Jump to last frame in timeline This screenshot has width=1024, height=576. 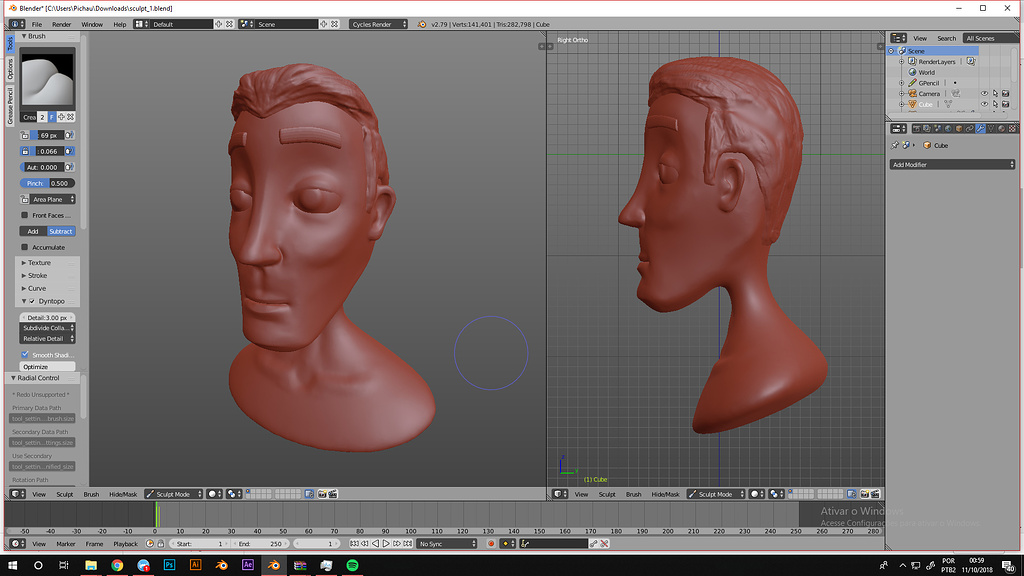pos(408,543)
